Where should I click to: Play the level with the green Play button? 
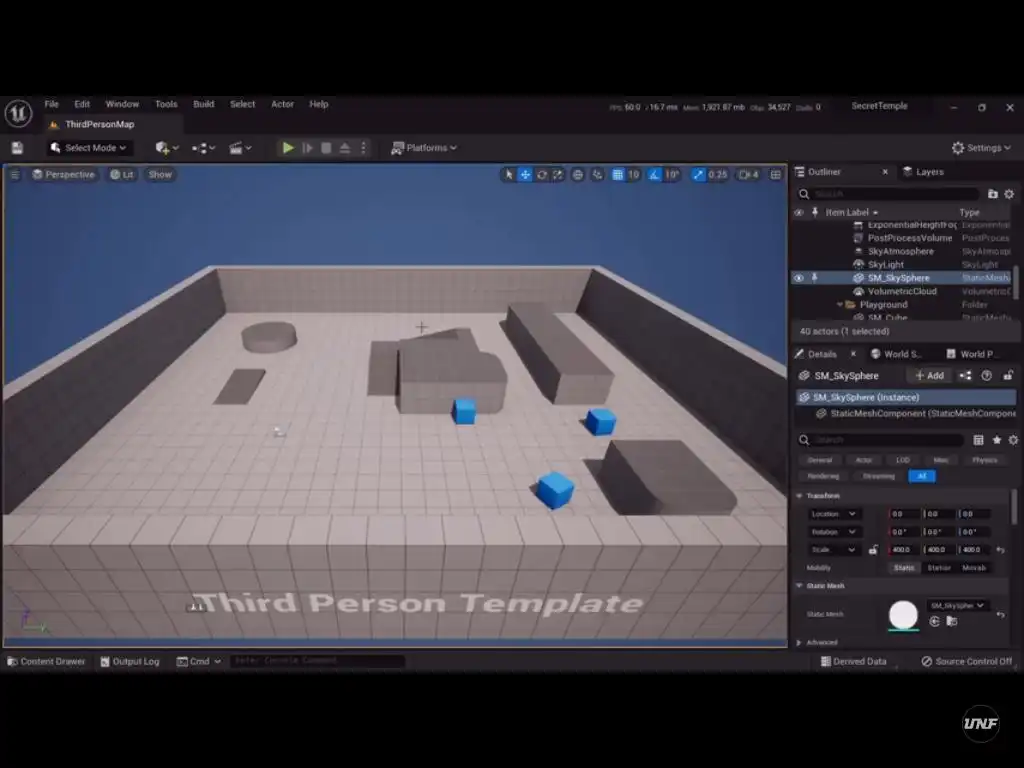tap(287, 148)
